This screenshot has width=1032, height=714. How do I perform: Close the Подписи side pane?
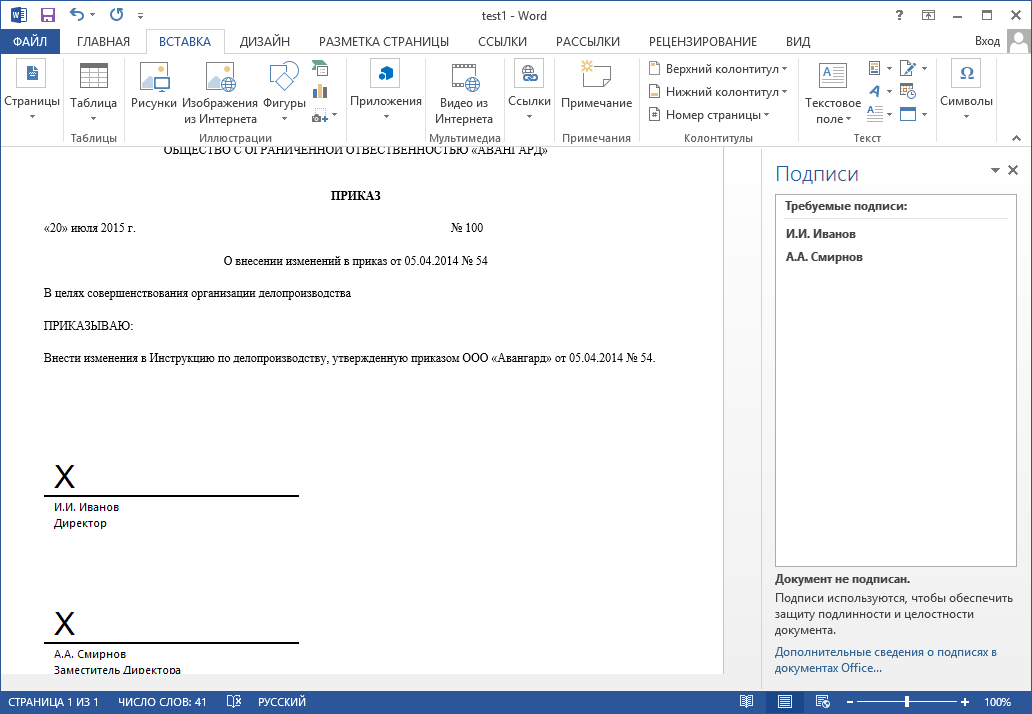pos(1013,170)
